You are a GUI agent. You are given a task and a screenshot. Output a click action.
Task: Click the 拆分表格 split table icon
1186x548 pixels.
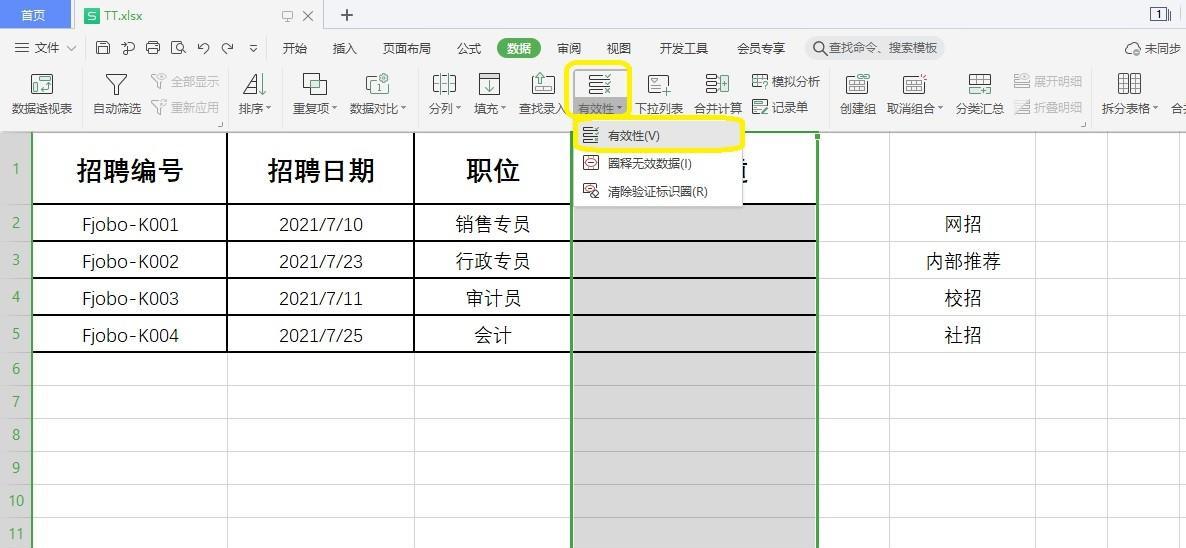1129,84
